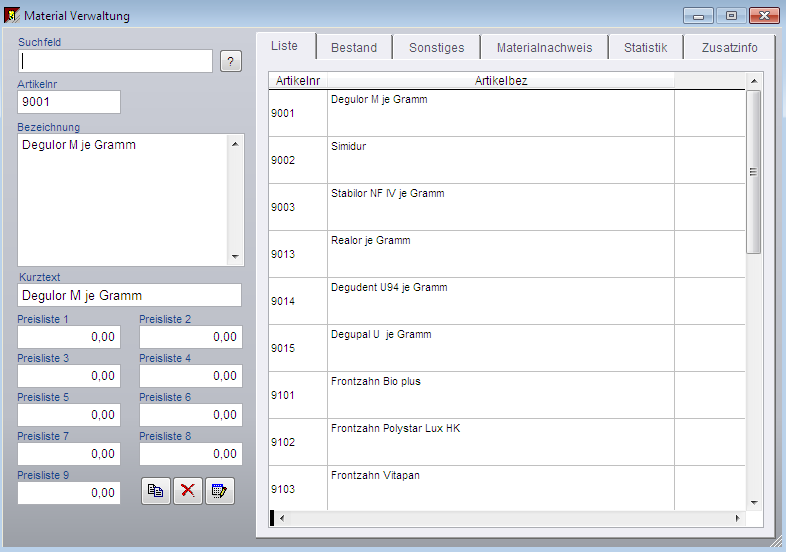Click the list's vertical scroll up arrow
This screenshot has width=786, height=552.
click(x=753, y=81)
